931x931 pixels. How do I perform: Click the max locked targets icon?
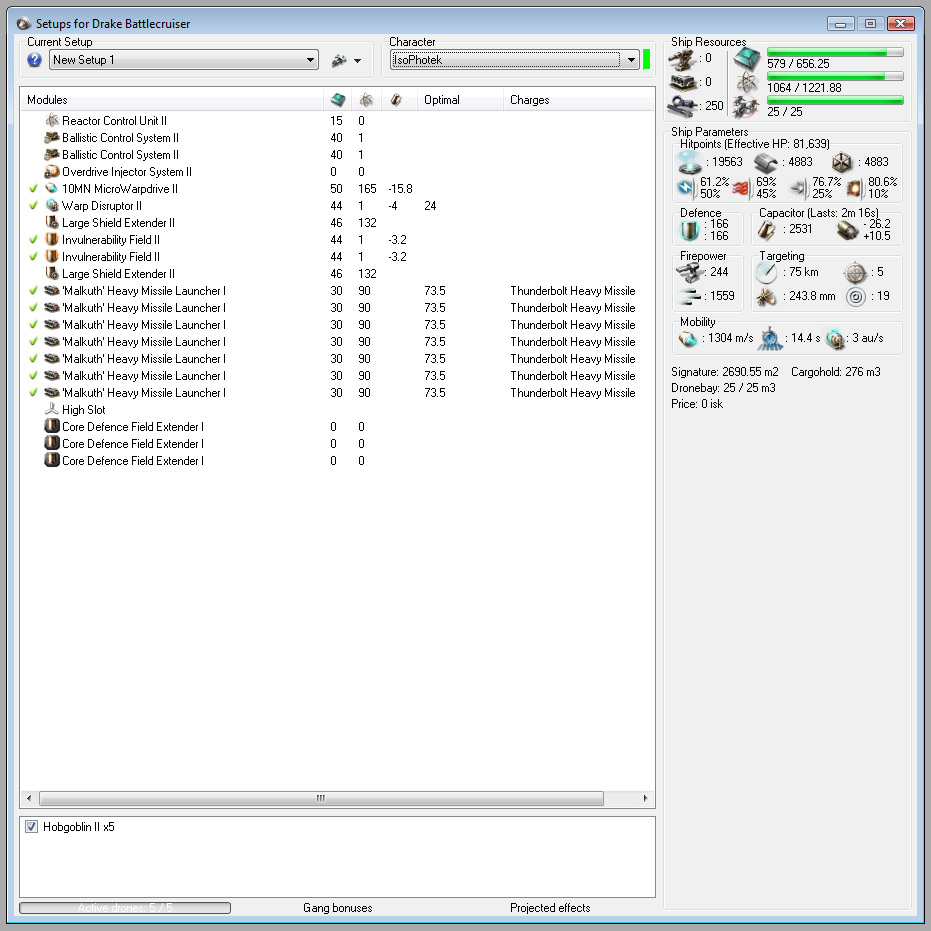point(855,273)
